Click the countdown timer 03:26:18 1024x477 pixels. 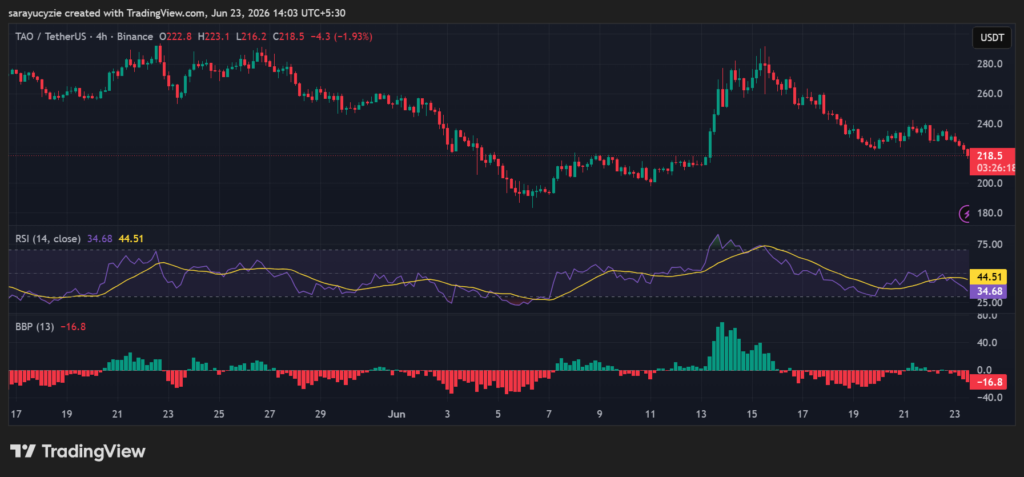click(x=997, y=168)
